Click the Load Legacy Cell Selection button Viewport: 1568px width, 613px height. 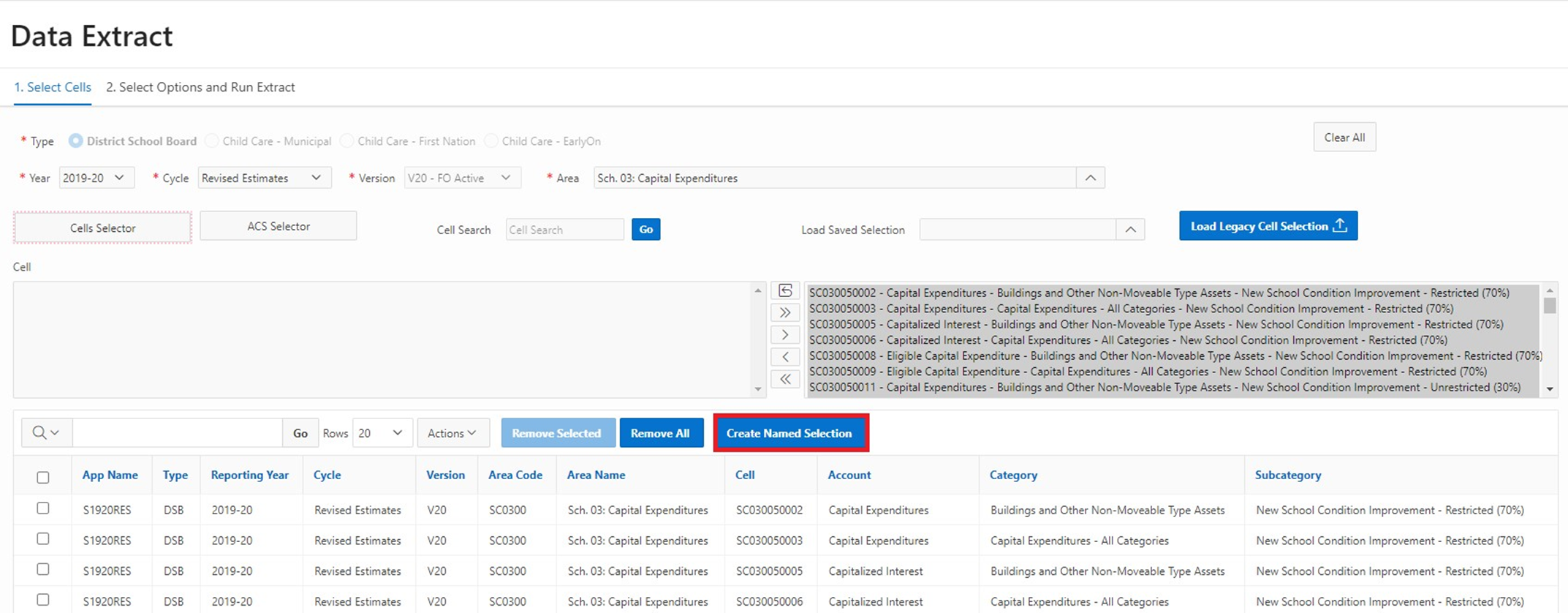click(1268, 226)
